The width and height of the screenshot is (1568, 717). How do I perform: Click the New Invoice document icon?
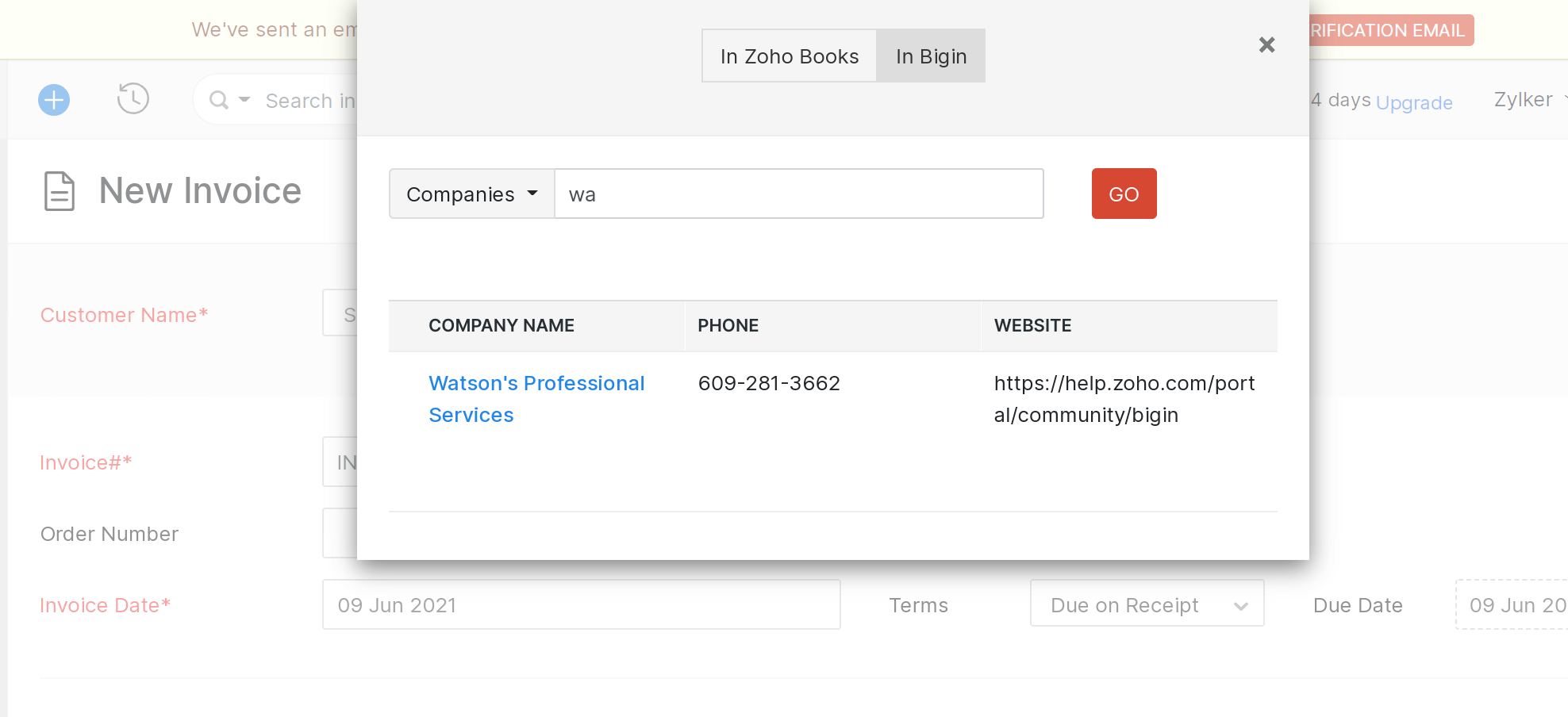pos(60,191)
